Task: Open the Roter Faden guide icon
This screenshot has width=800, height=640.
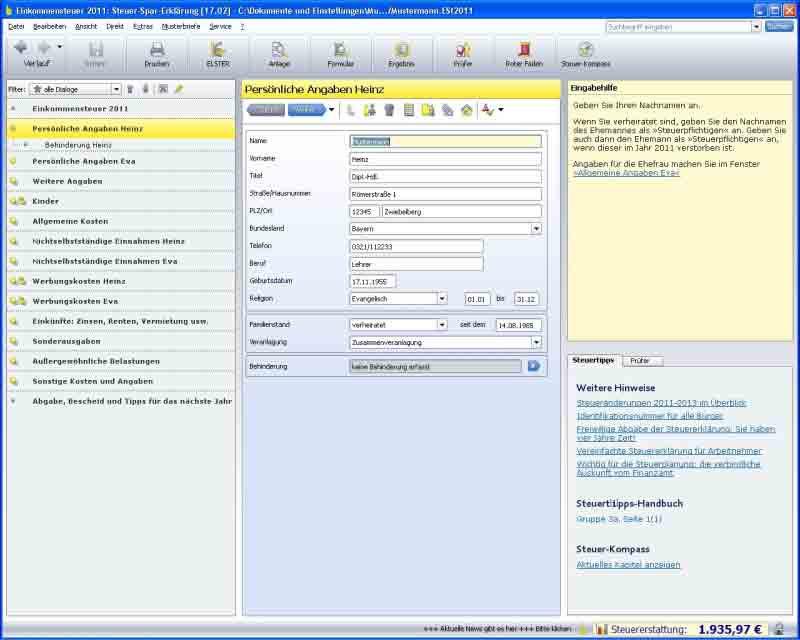Action: click(524, 50)
